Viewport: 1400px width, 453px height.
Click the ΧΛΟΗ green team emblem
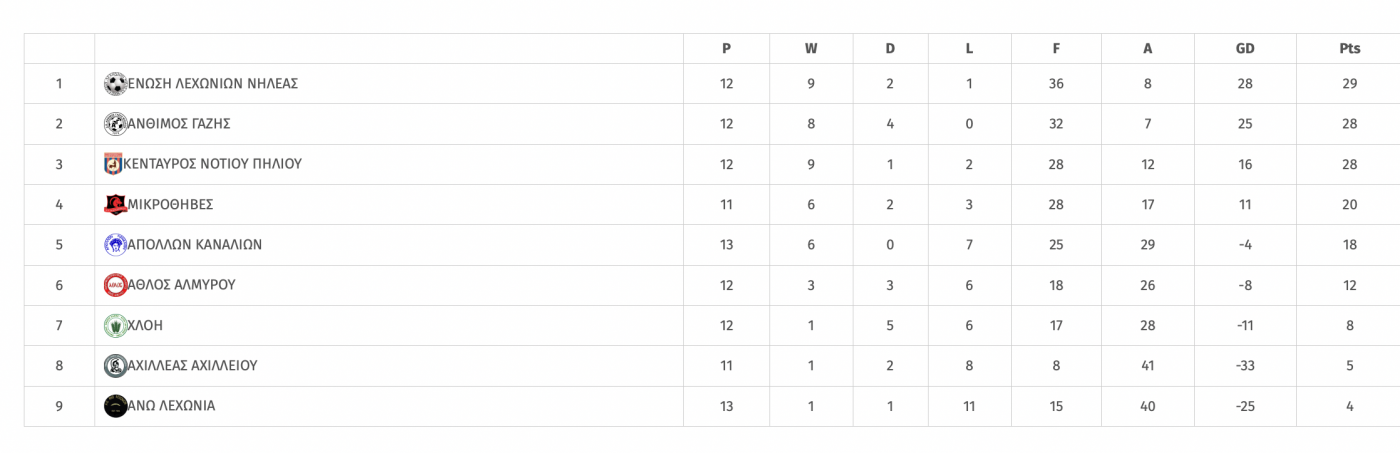coord(115,325)
